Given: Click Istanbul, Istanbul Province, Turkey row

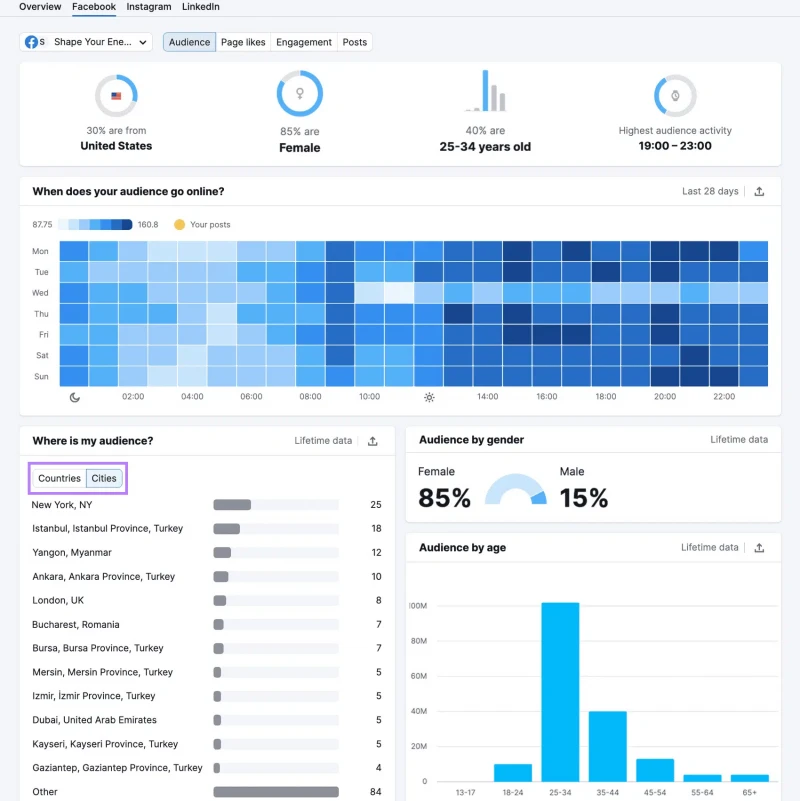Looking at the screenshot, I should [206, 528].
